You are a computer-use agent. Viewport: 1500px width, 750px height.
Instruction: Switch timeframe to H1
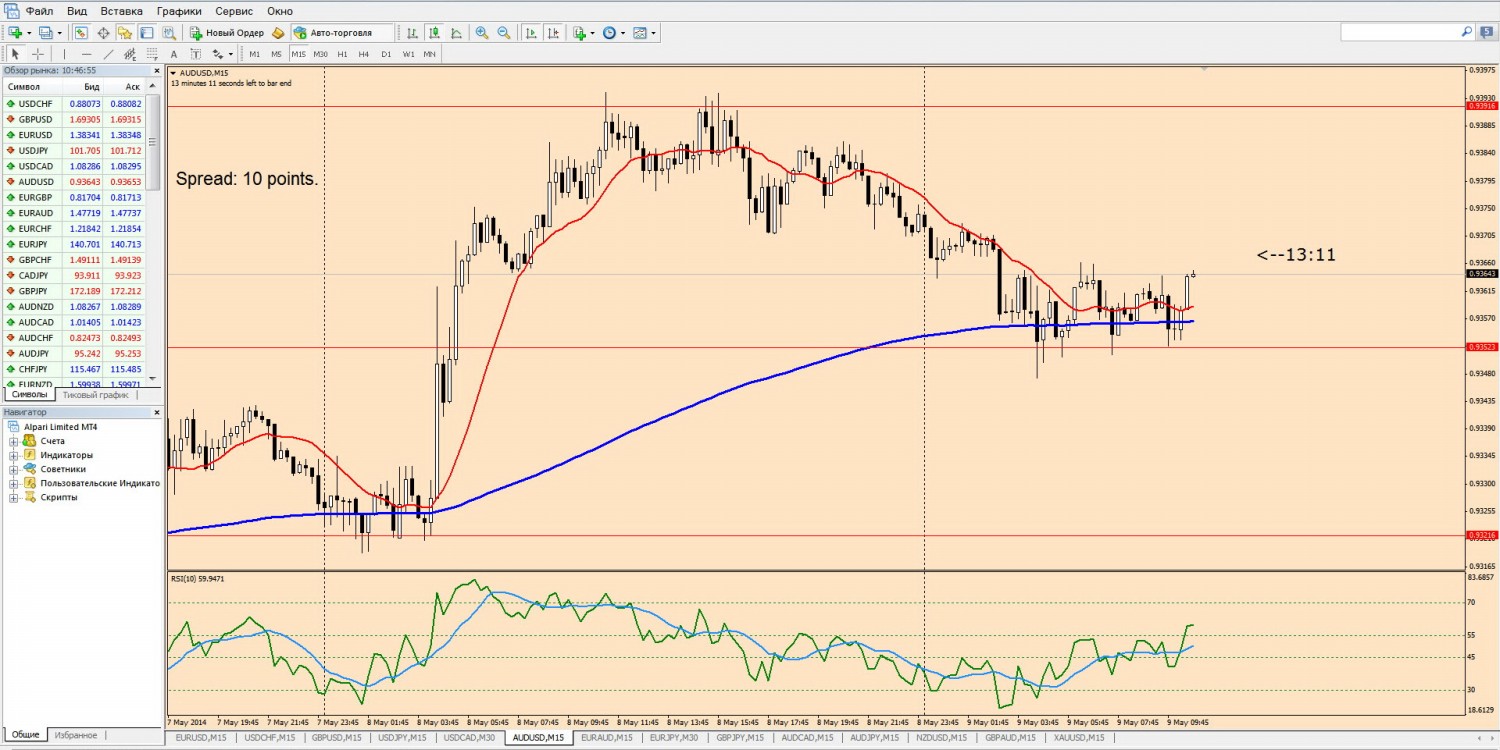point(343,54)
